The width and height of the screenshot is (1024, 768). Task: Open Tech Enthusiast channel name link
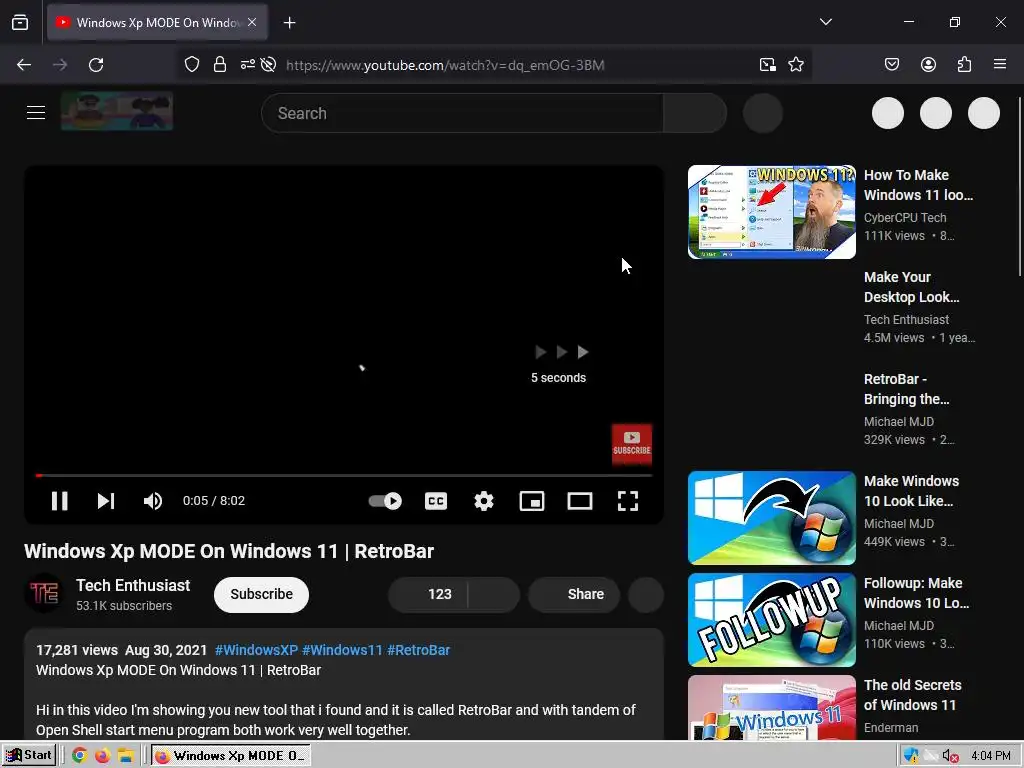pos(133,585)
